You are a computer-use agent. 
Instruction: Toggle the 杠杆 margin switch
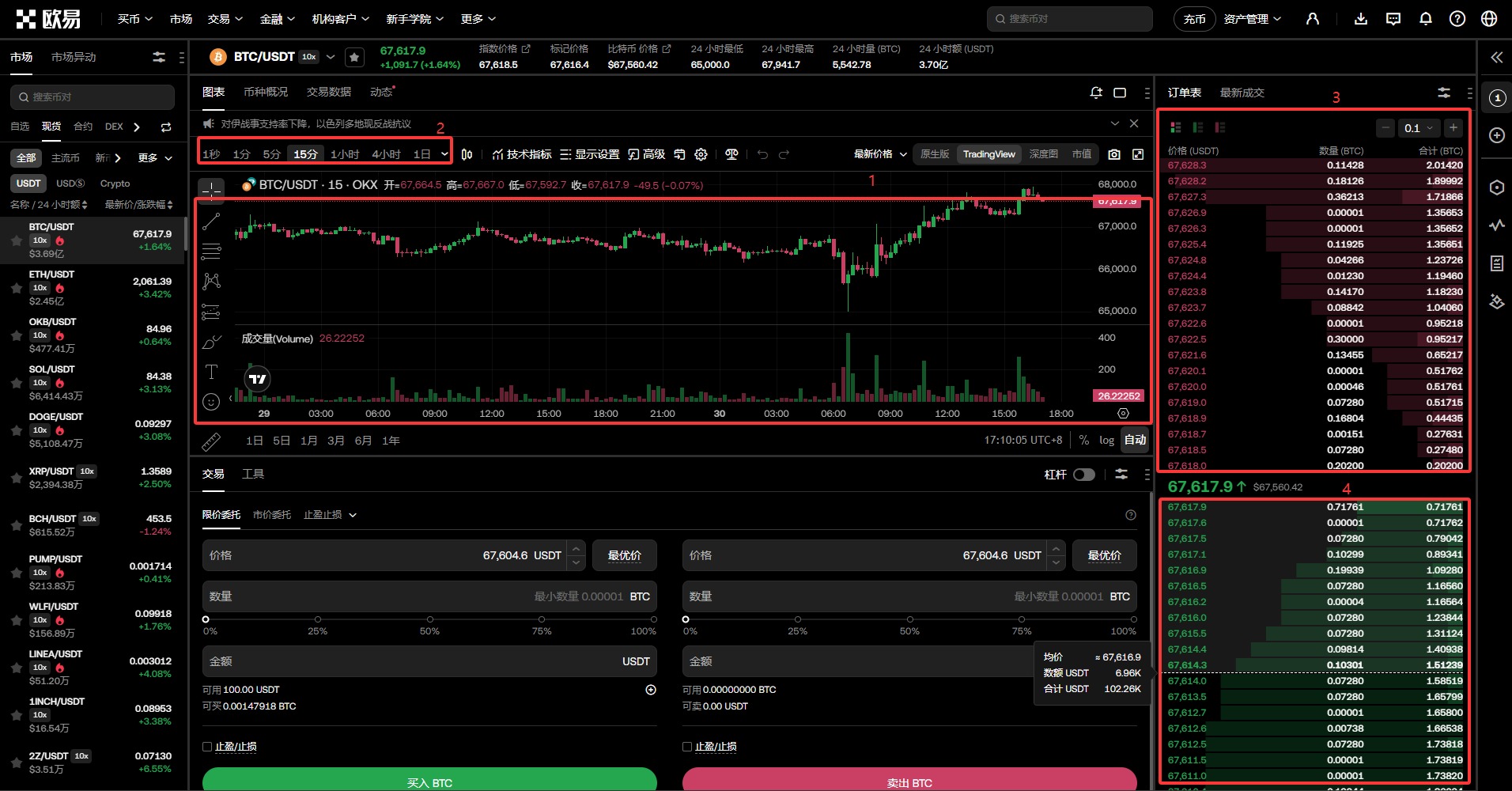point(1084,475)
